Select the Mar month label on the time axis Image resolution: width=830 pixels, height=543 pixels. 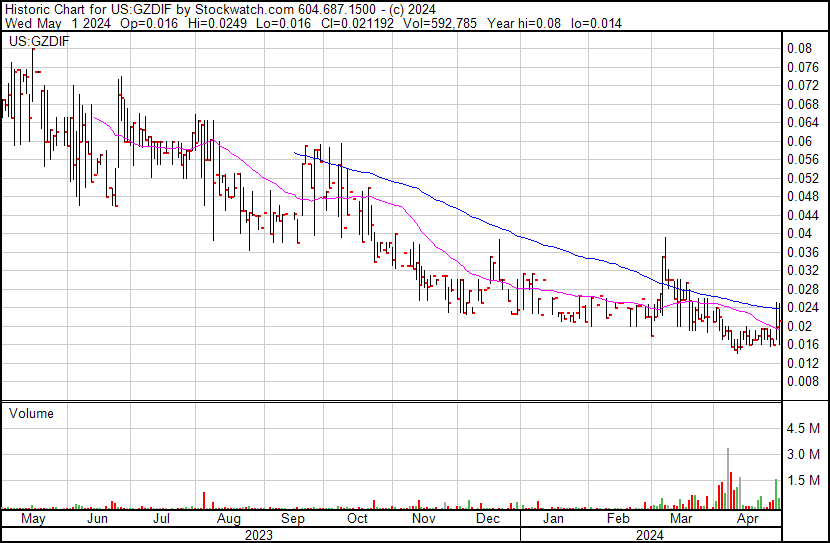[x=682, y=519]
